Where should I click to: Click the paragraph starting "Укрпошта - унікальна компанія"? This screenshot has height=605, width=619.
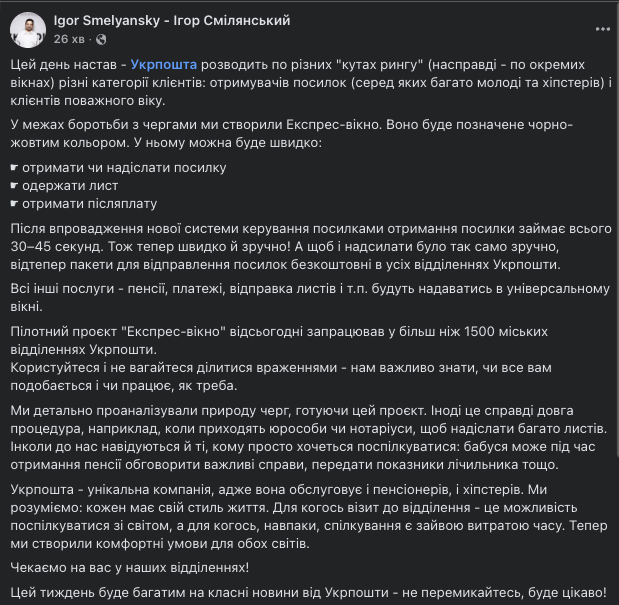(300, 516)
